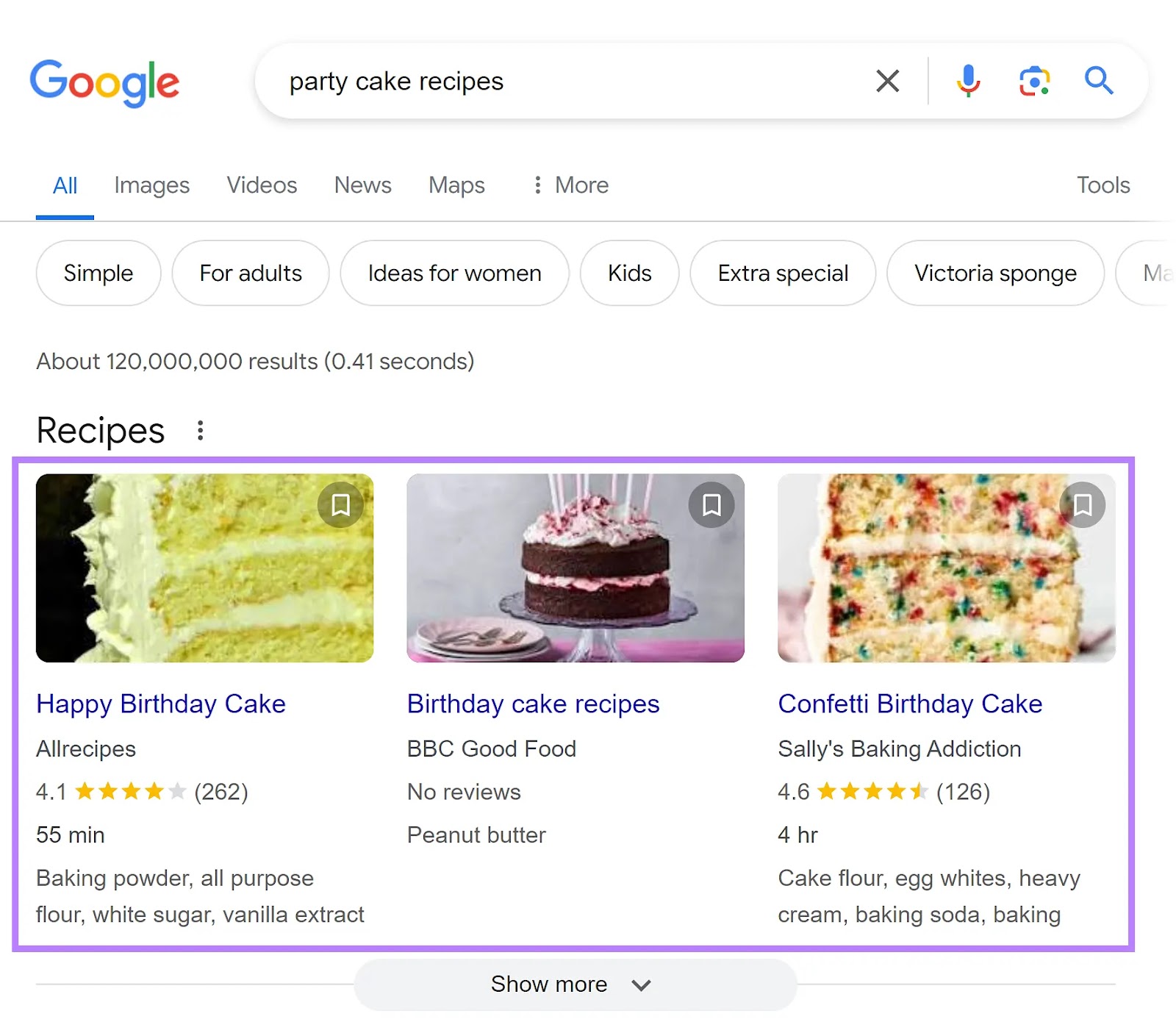Enable the Victoria sponge filter chip
Viewport: 1176px width, 1019px height.
995,273
